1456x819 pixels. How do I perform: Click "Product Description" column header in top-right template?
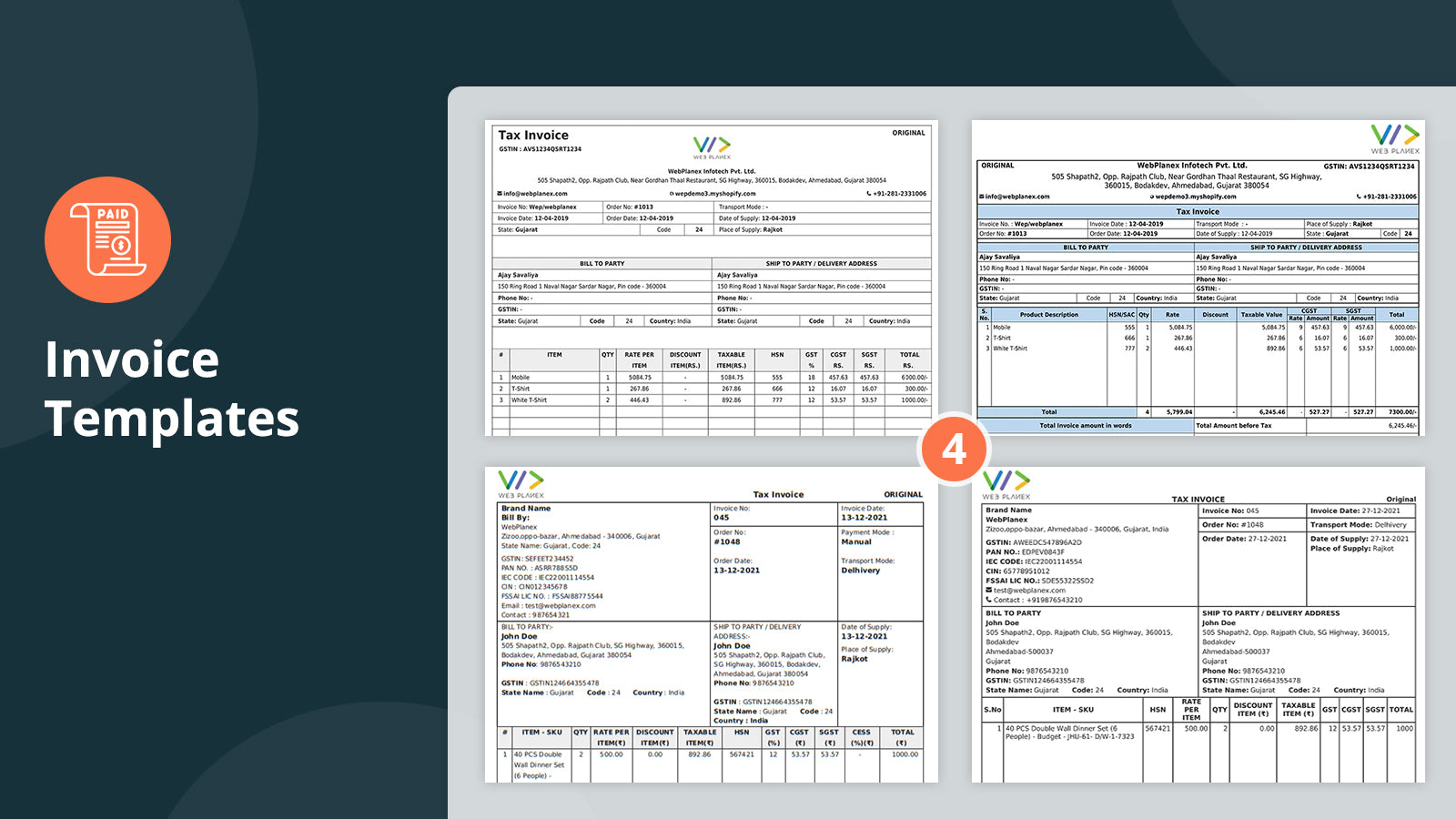[1048, 315]
